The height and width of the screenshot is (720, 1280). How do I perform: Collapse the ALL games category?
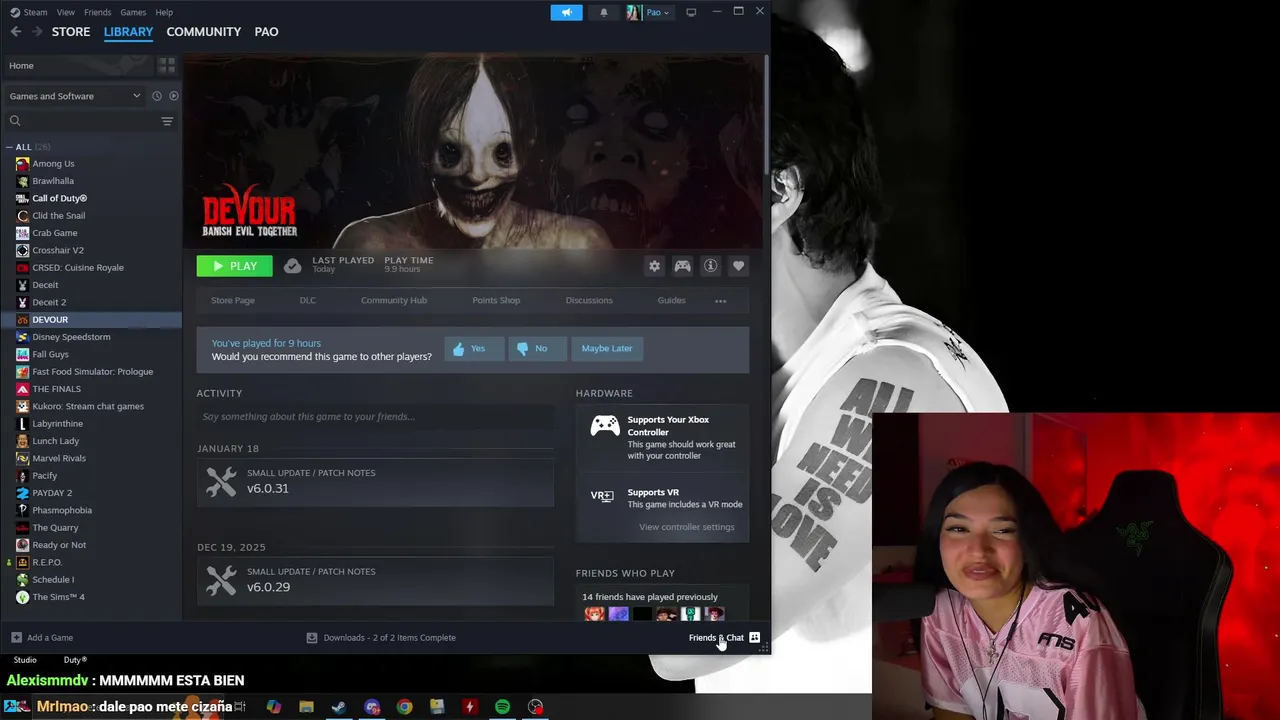[x=9, y=147]
